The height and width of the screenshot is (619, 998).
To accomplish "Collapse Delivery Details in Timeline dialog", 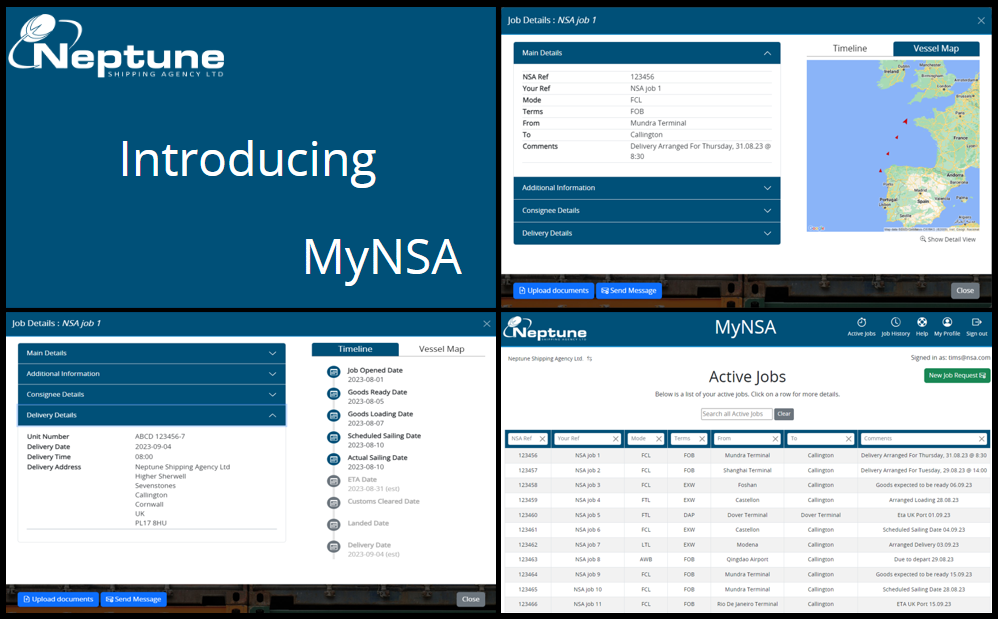I will coord(151,415).
